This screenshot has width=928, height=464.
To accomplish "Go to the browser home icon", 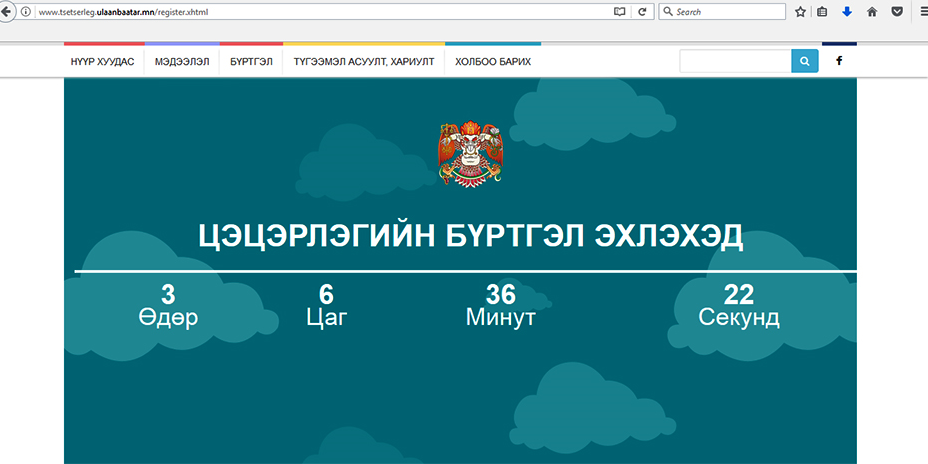I will [x=872, y=12].
